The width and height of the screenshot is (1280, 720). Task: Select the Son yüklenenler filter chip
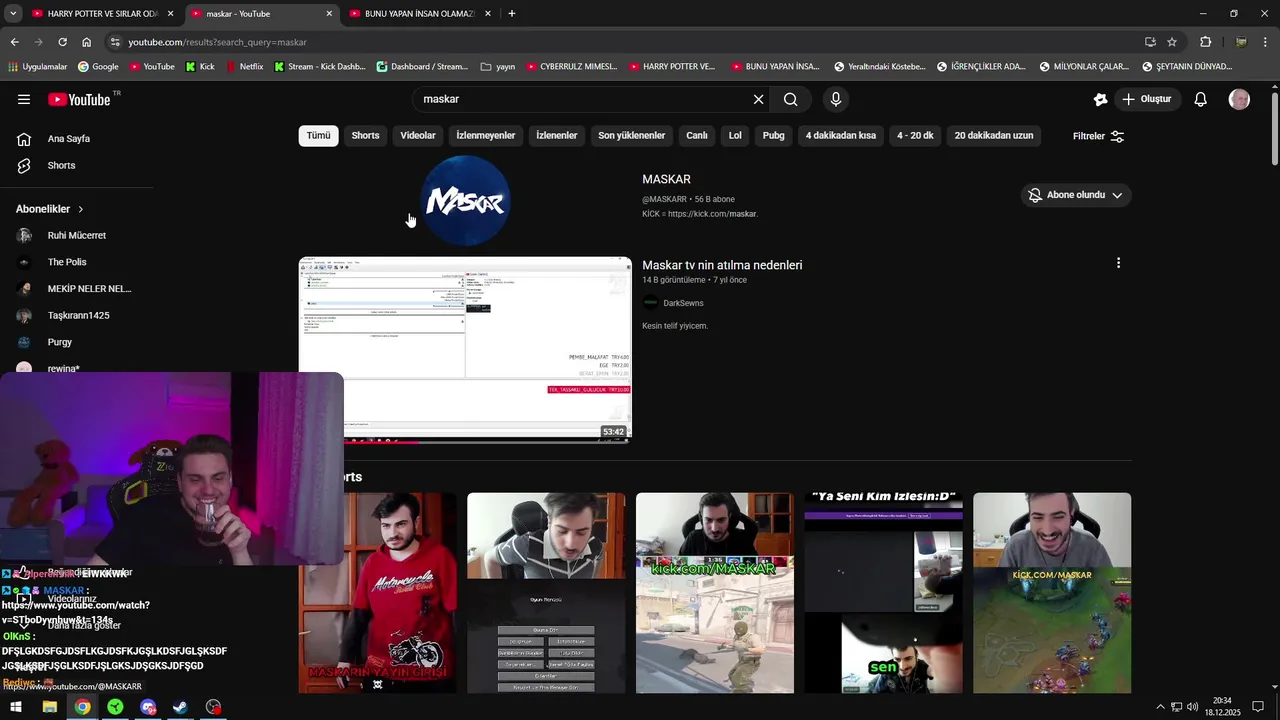pos(631,136)
